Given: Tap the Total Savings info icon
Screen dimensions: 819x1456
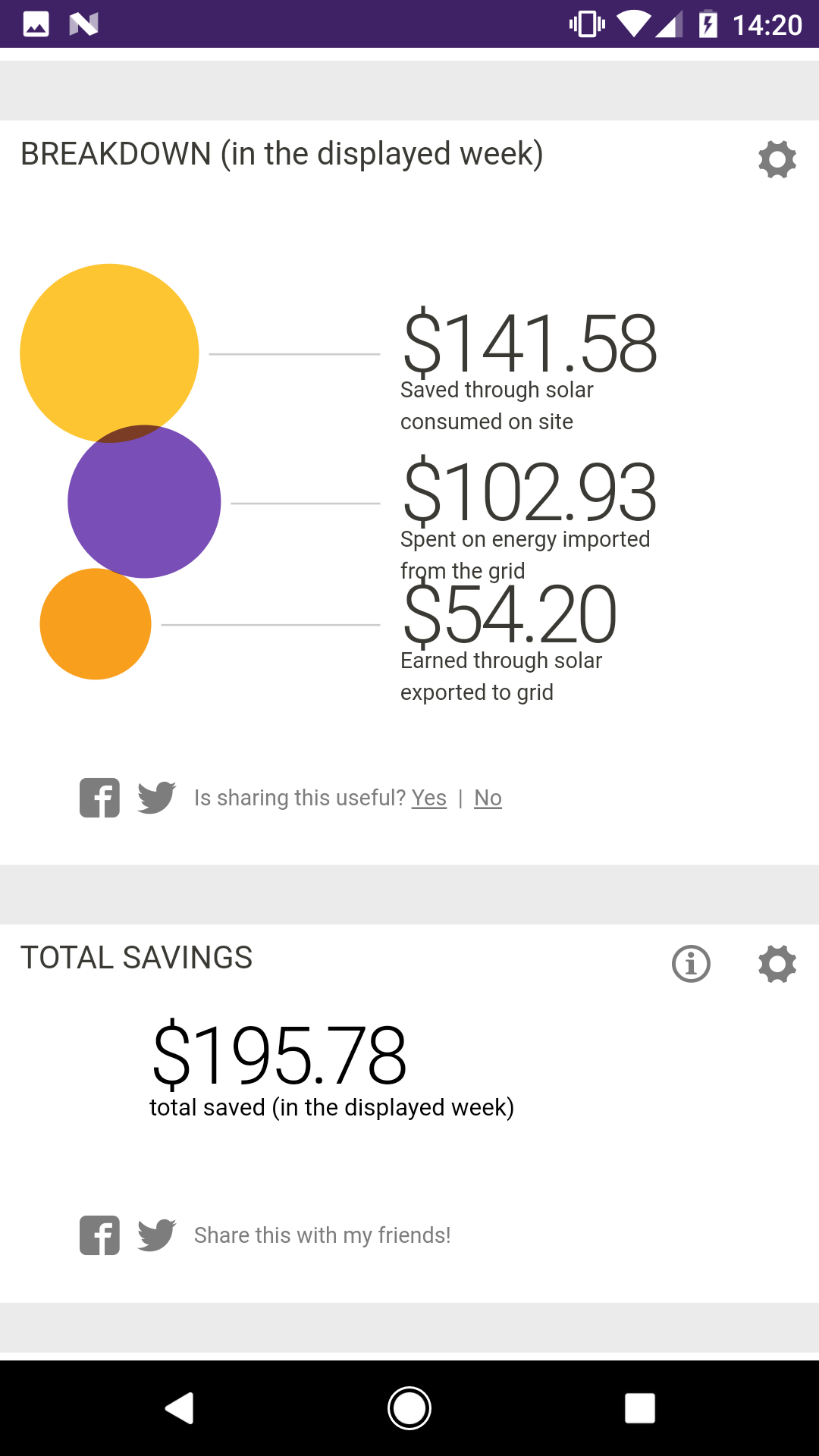Looking at the screenshot, I should (691, 964).
